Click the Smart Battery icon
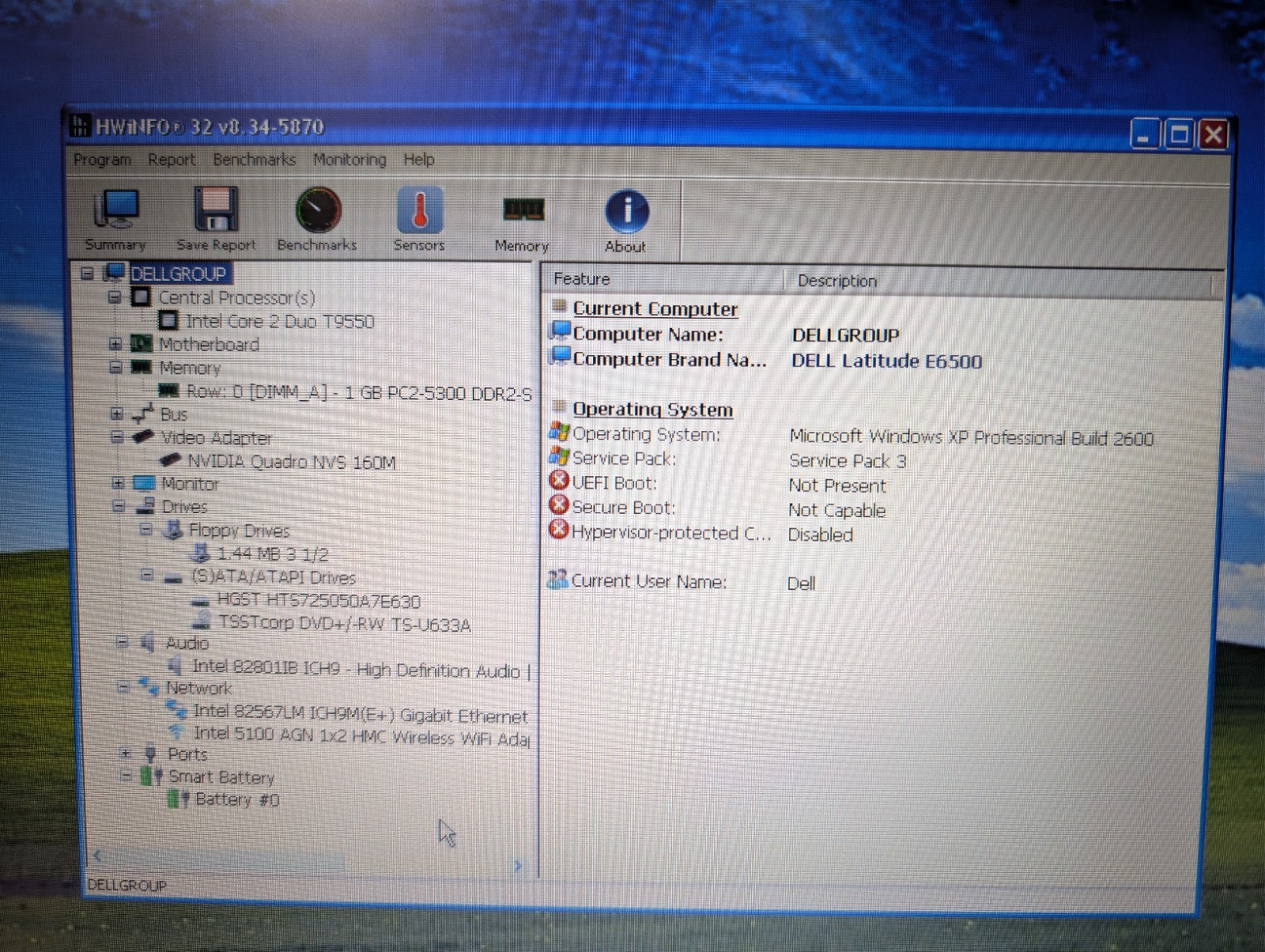The height and width of the screenshot is (952, 1265). (152, 776)
